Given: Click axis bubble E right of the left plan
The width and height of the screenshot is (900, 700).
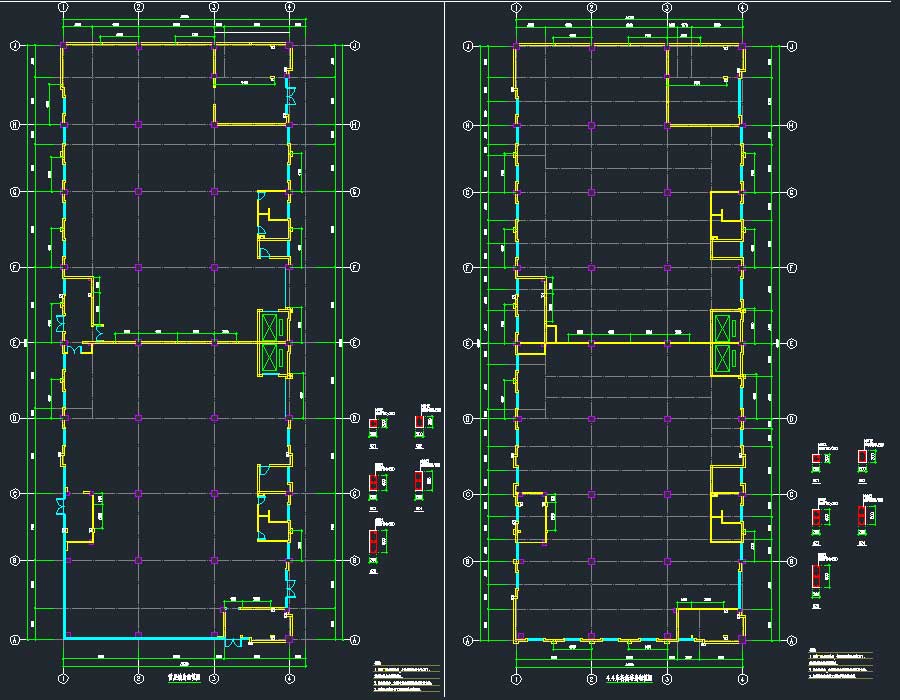Looking at the screenshot, I should [x=356, y=343].
